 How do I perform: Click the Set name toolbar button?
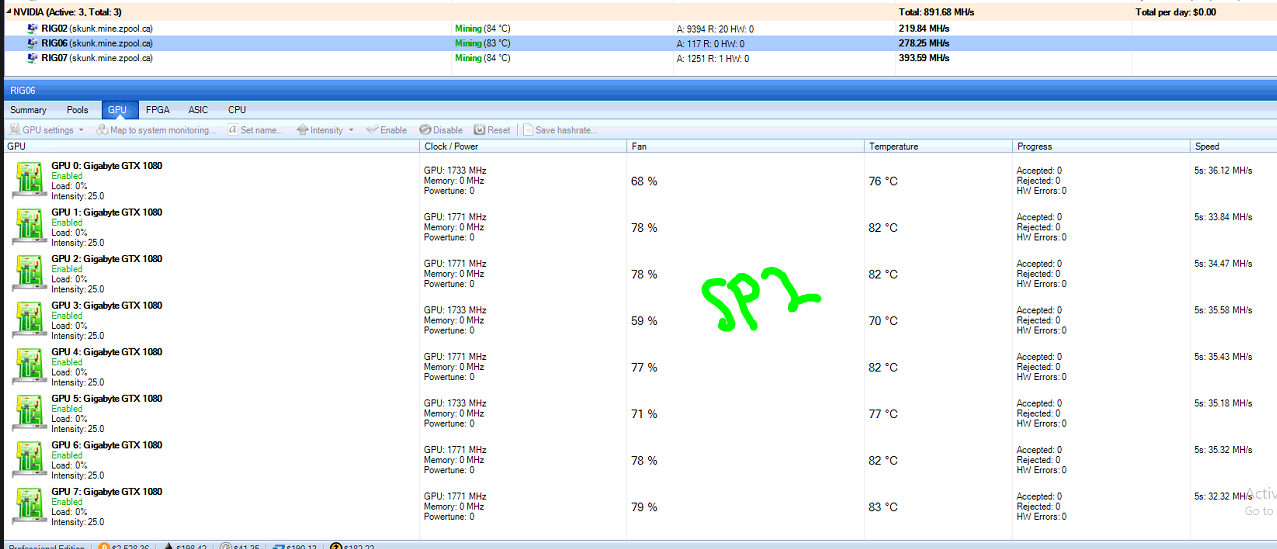coord(255,130)
